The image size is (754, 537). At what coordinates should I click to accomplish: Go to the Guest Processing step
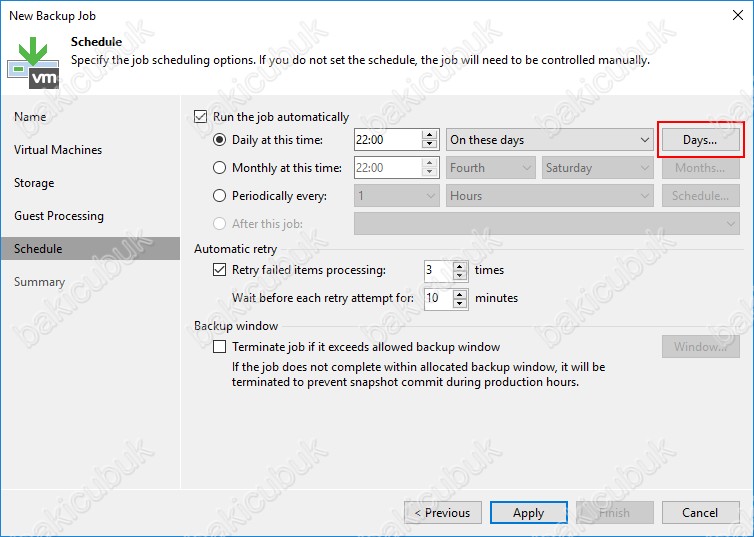coord(59,216)
